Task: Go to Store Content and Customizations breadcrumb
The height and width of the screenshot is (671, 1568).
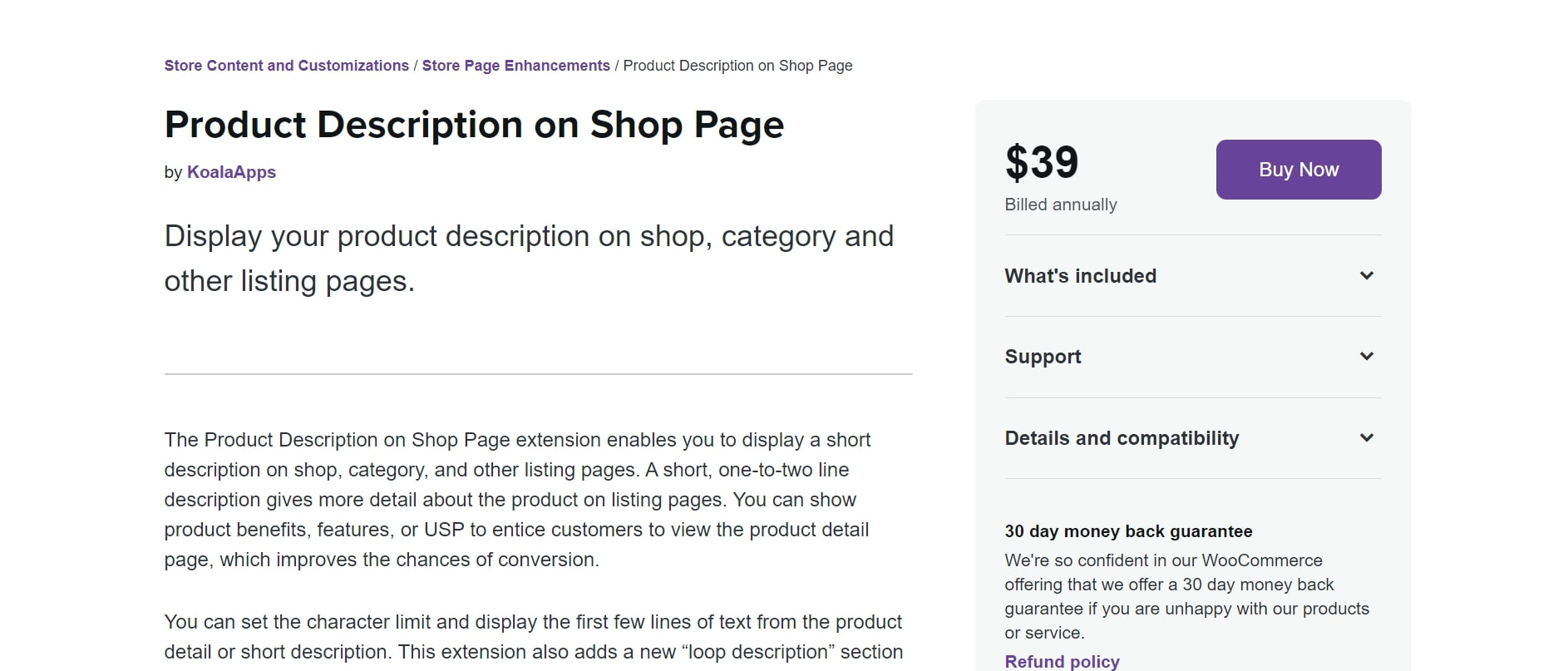Action: pyautogui.click(x=286, y=66)
